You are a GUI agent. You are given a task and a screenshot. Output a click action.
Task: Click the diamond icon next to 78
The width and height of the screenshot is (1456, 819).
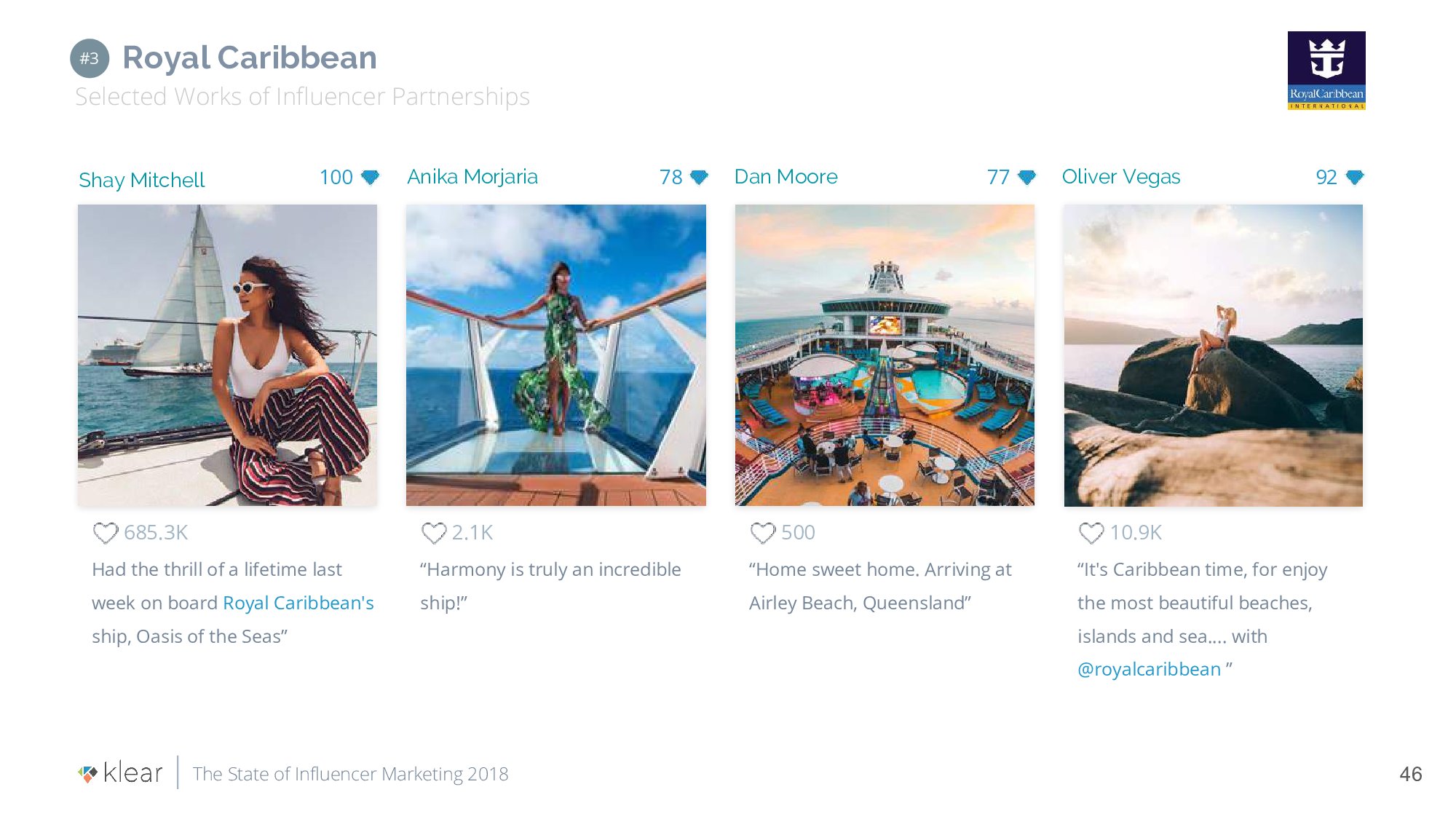click(699, 177)
